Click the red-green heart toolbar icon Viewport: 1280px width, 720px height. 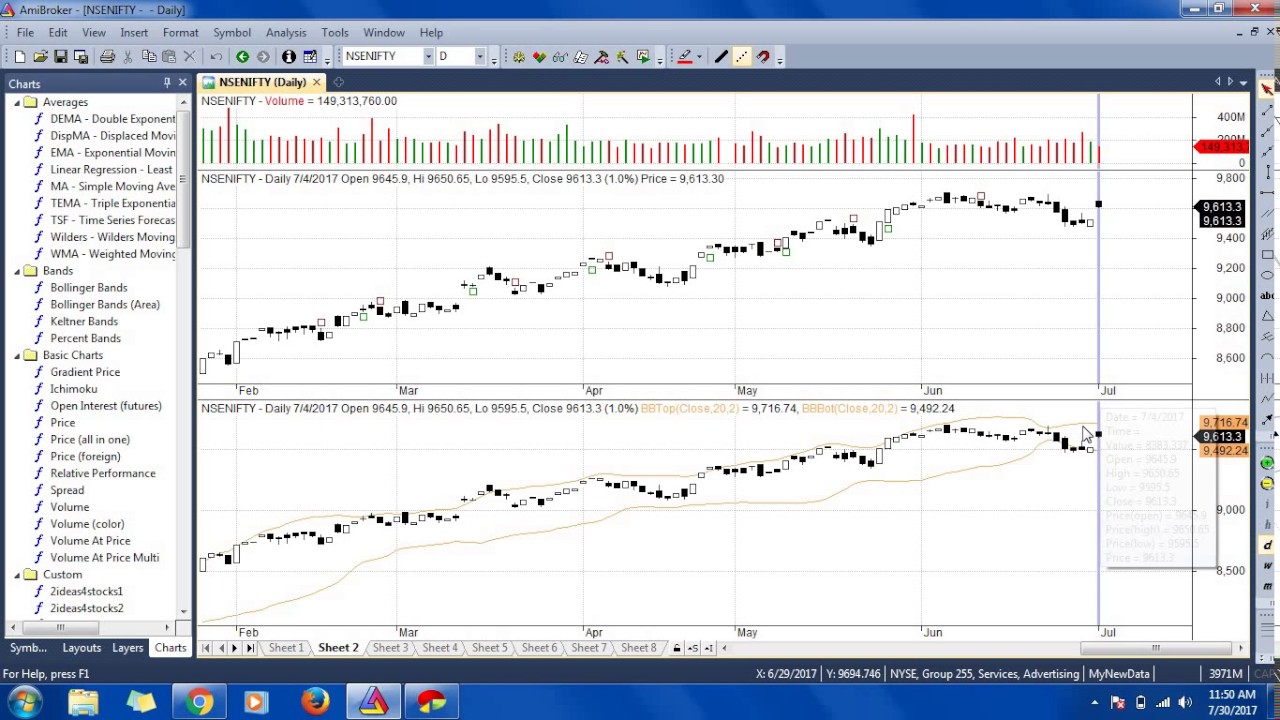[539, 57]
